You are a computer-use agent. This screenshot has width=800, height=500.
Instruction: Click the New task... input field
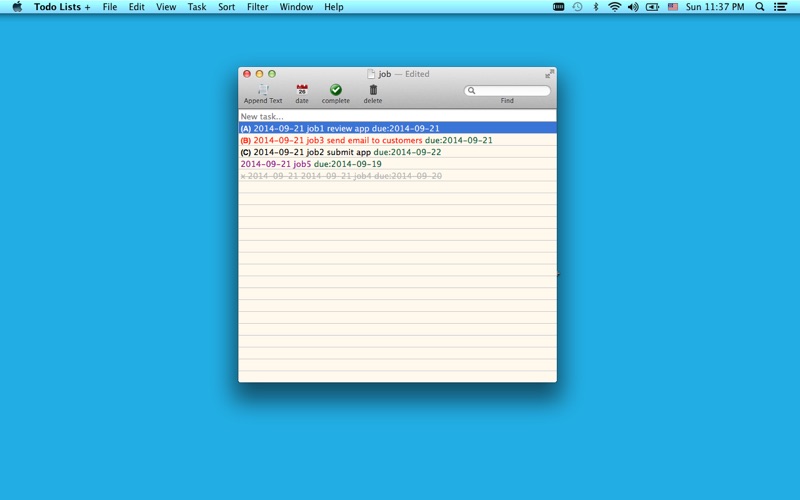pyautogui.click(x=397, y=116)
